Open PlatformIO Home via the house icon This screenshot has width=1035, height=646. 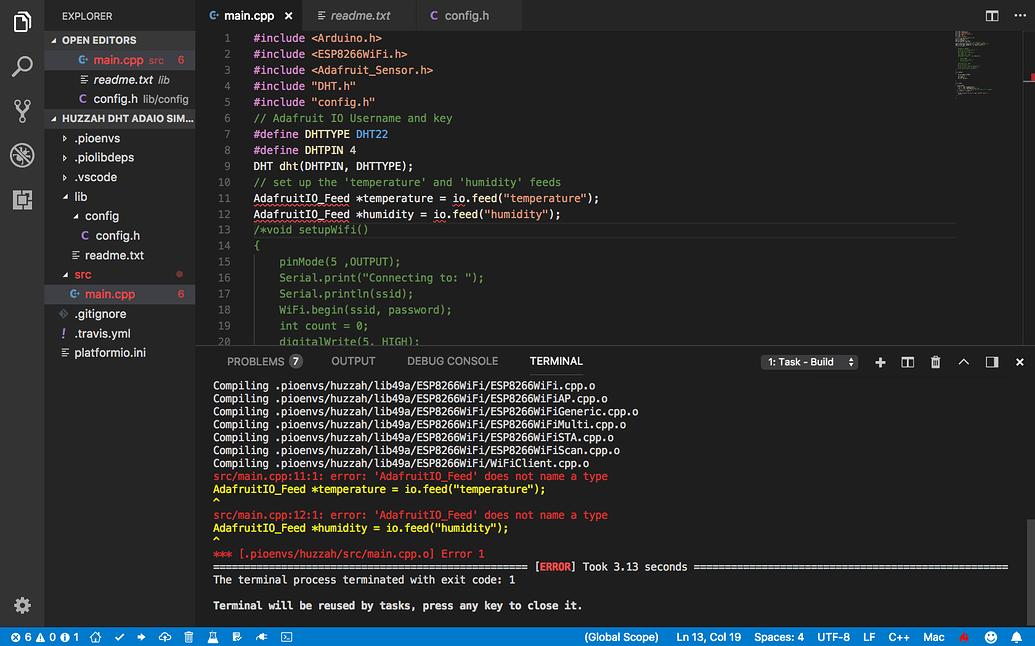[x=95, y=636]
